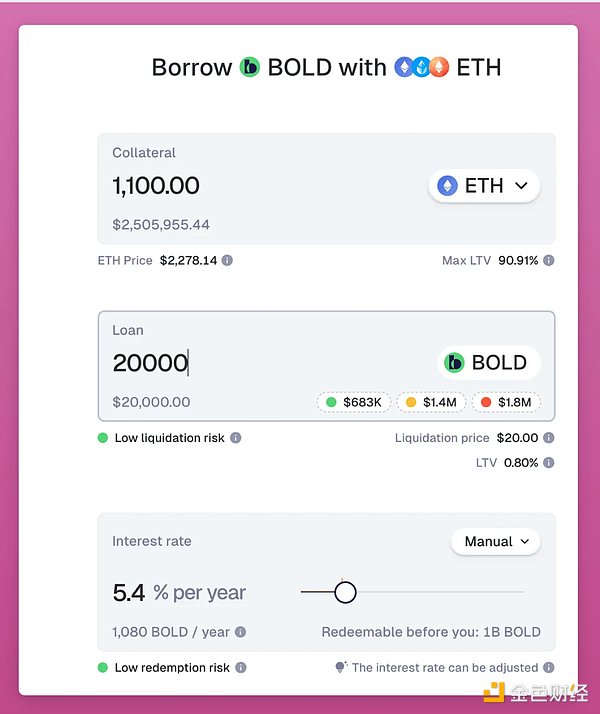Image resolution: width=600 pixels, height=714 pixels.
Task: Select the red $1.8M loan suggestion
Action: (510, 402)
